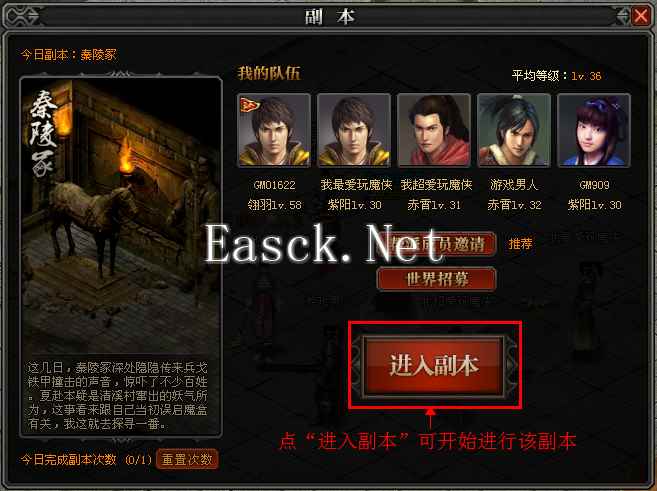Click the dungeon story description text

118,396
